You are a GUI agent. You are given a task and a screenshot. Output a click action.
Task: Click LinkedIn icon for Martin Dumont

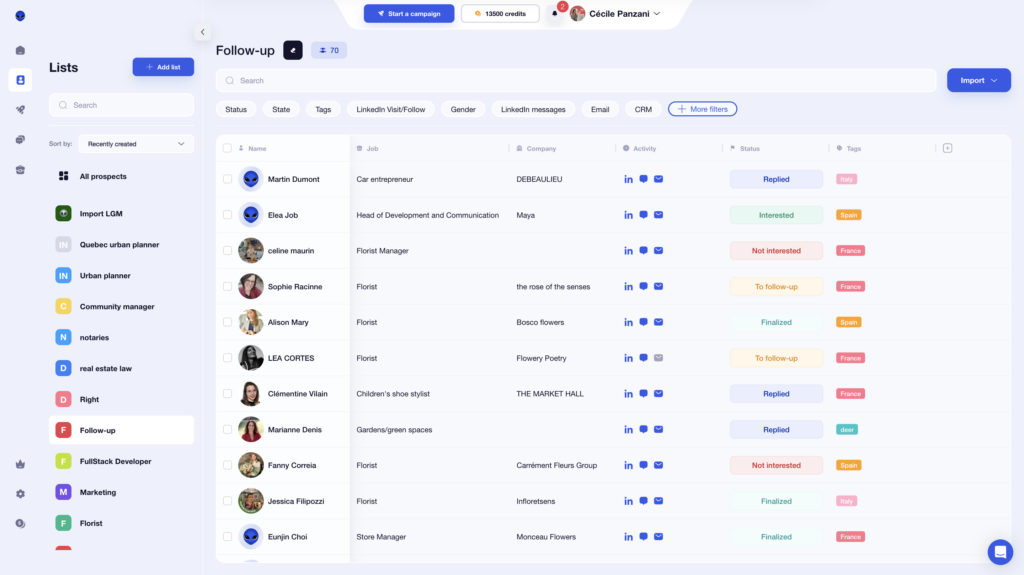coord(628,180)
